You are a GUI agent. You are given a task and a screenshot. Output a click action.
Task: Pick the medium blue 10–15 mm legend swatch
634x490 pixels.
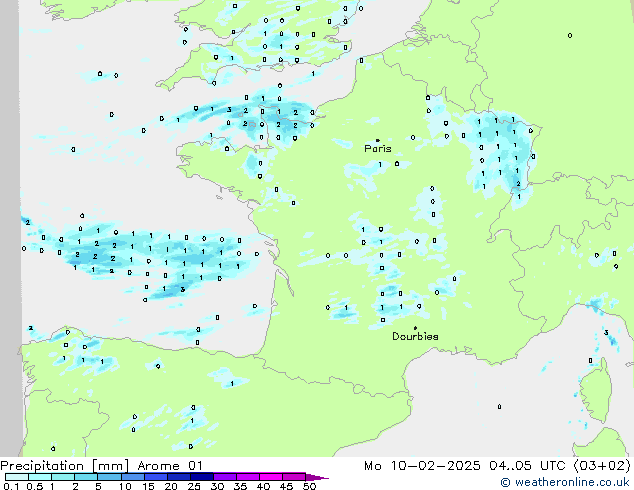click(133, 477)
